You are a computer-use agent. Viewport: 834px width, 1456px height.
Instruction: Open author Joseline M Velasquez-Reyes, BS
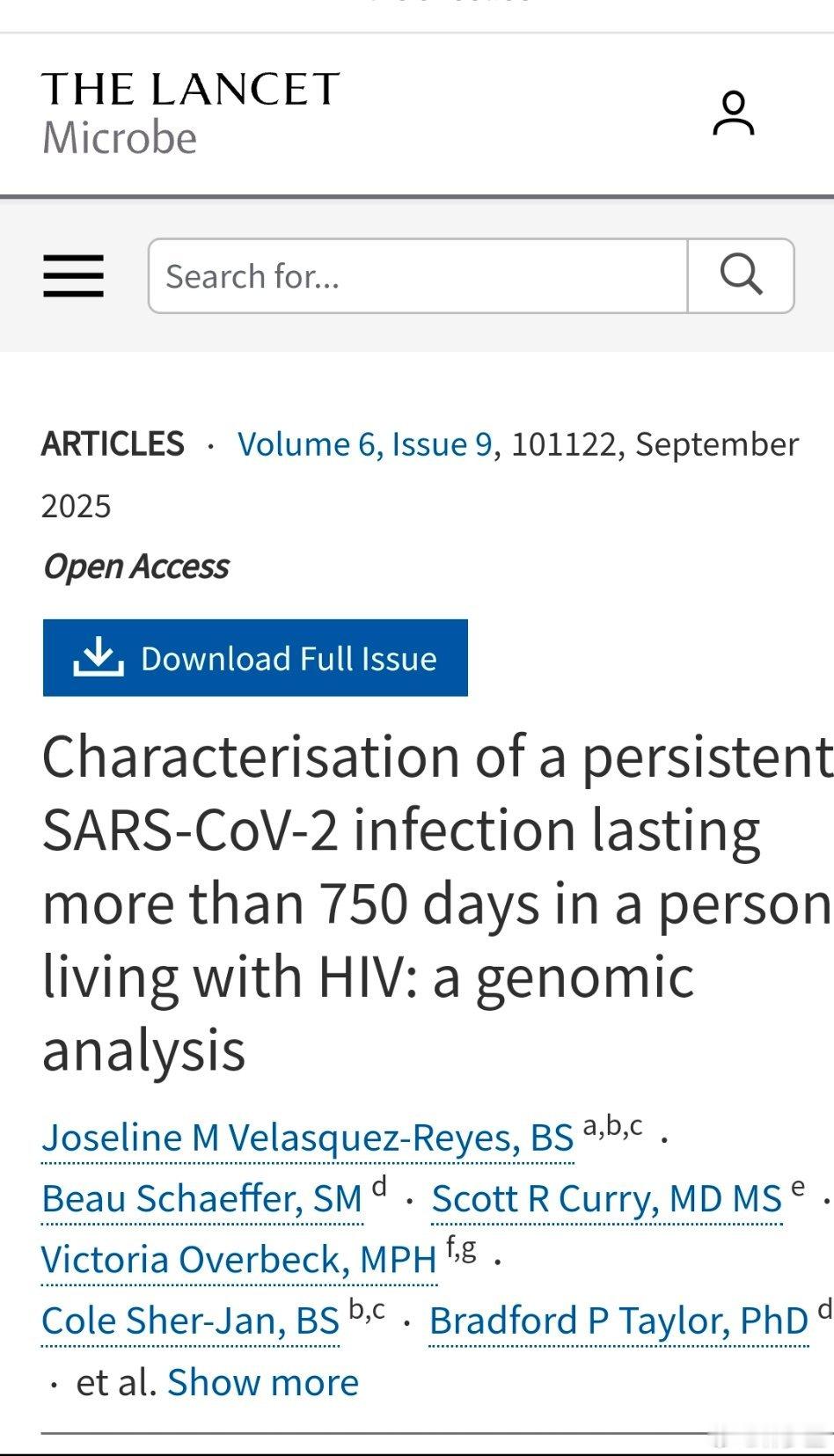pos(308,1138)
